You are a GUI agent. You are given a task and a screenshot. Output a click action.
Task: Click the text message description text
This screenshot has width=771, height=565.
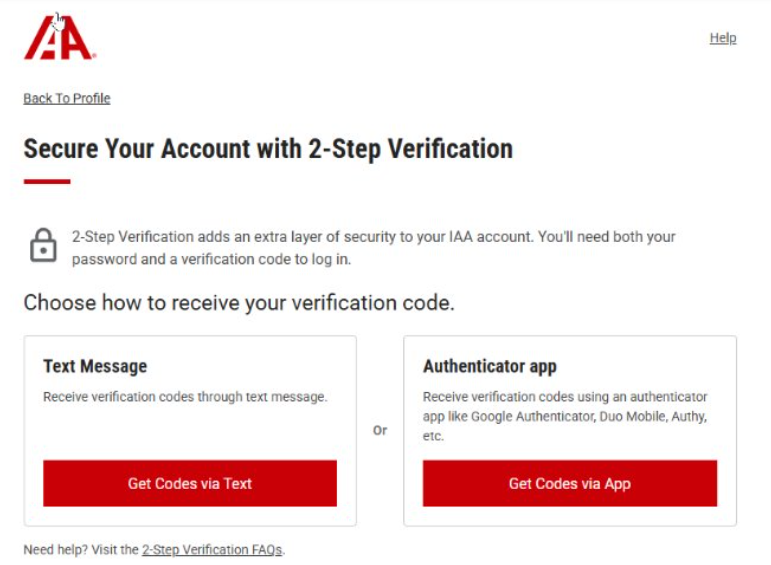coord(185,397)
